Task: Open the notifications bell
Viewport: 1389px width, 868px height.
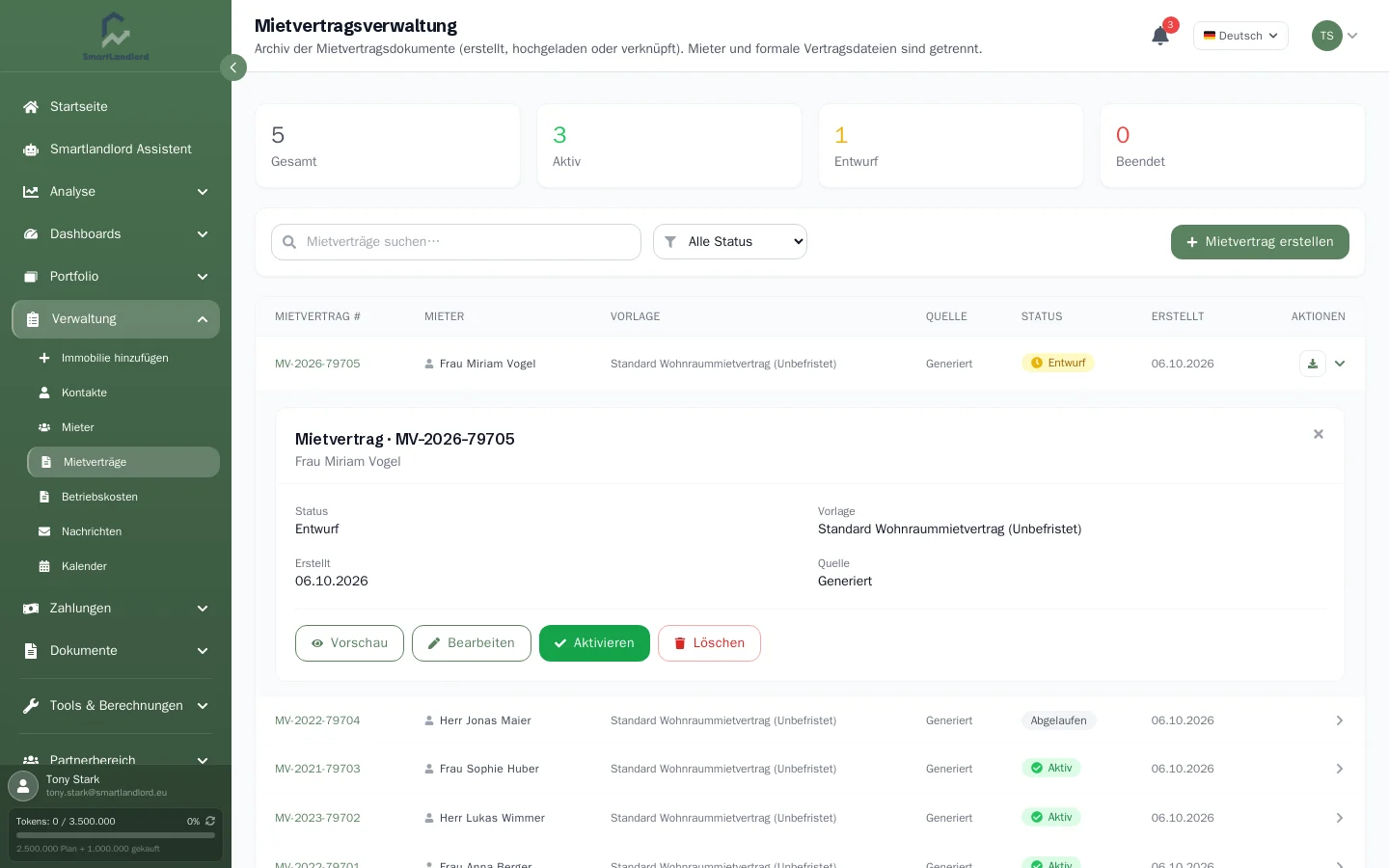Action: tap(1160, 36)
